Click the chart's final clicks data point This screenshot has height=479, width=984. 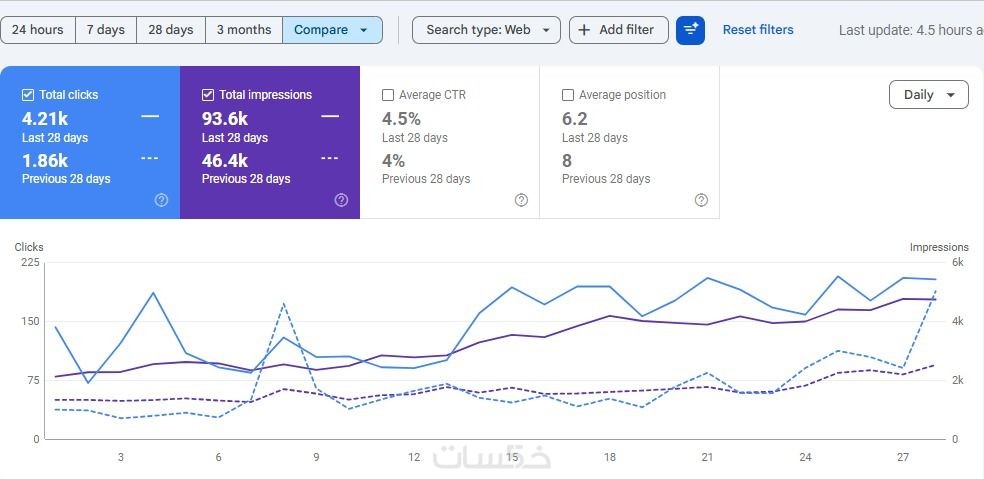click(x=935, y=279)
